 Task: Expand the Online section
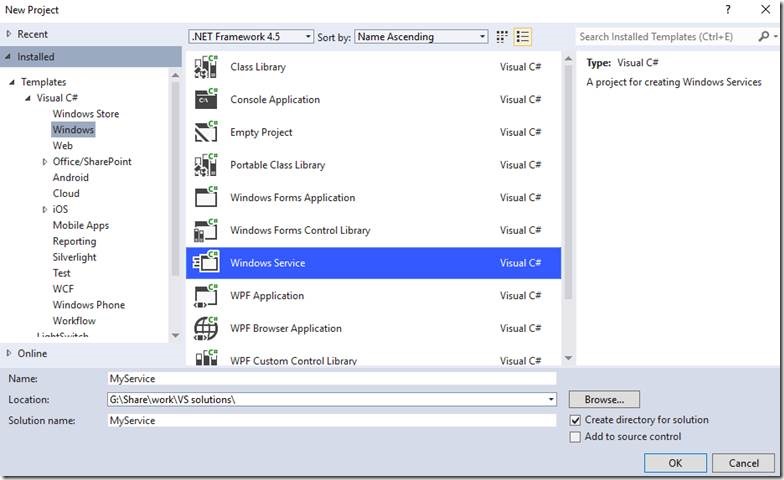point(8,353)
